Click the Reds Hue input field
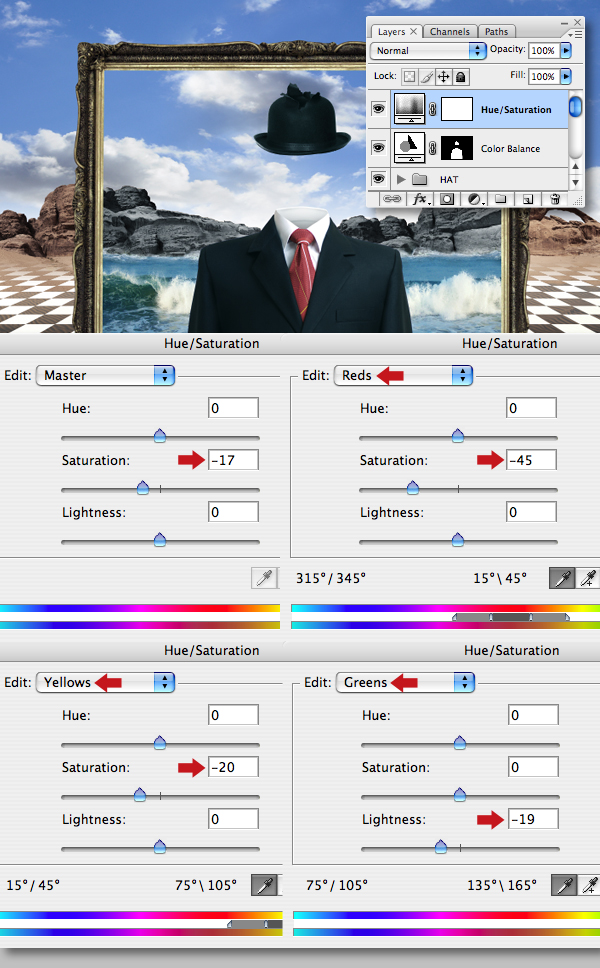This screenshot has height=968, width=600. tap(531, 407)
